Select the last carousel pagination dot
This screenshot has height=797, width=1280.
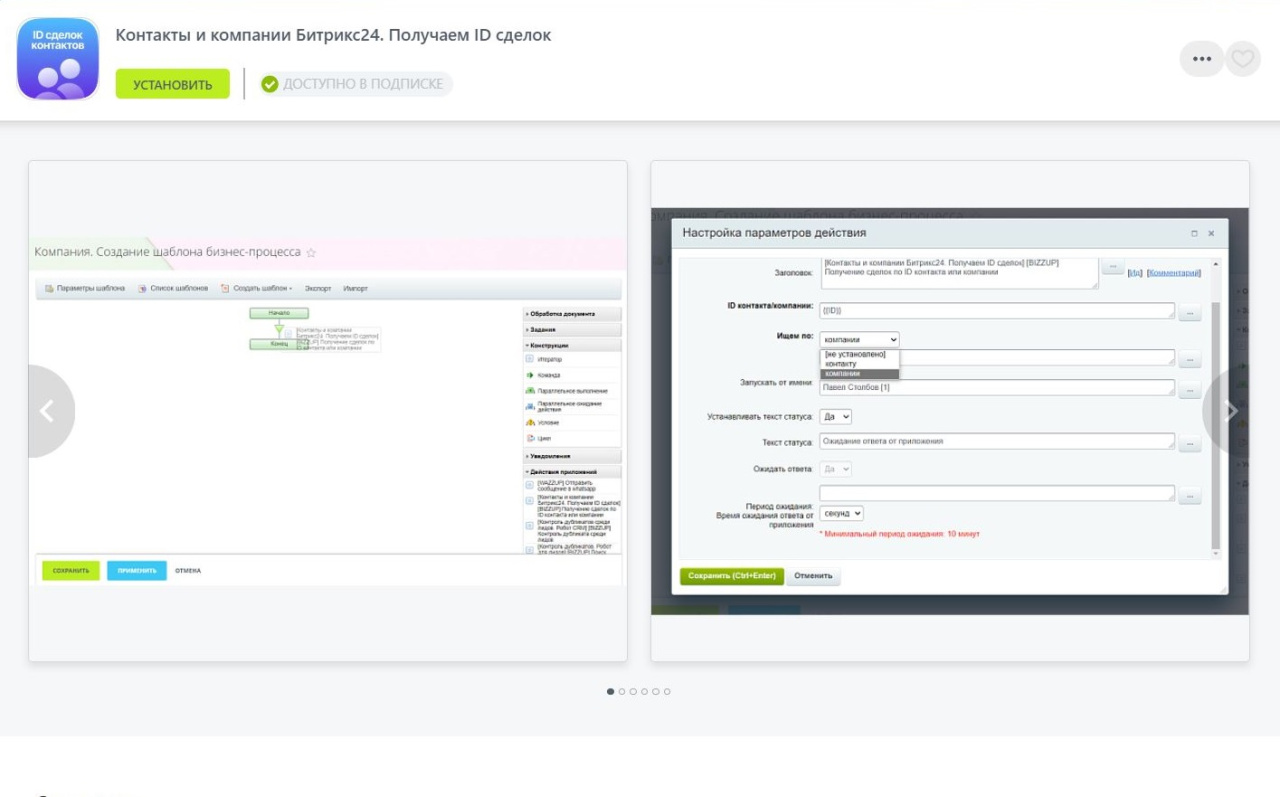click(667, 692)
